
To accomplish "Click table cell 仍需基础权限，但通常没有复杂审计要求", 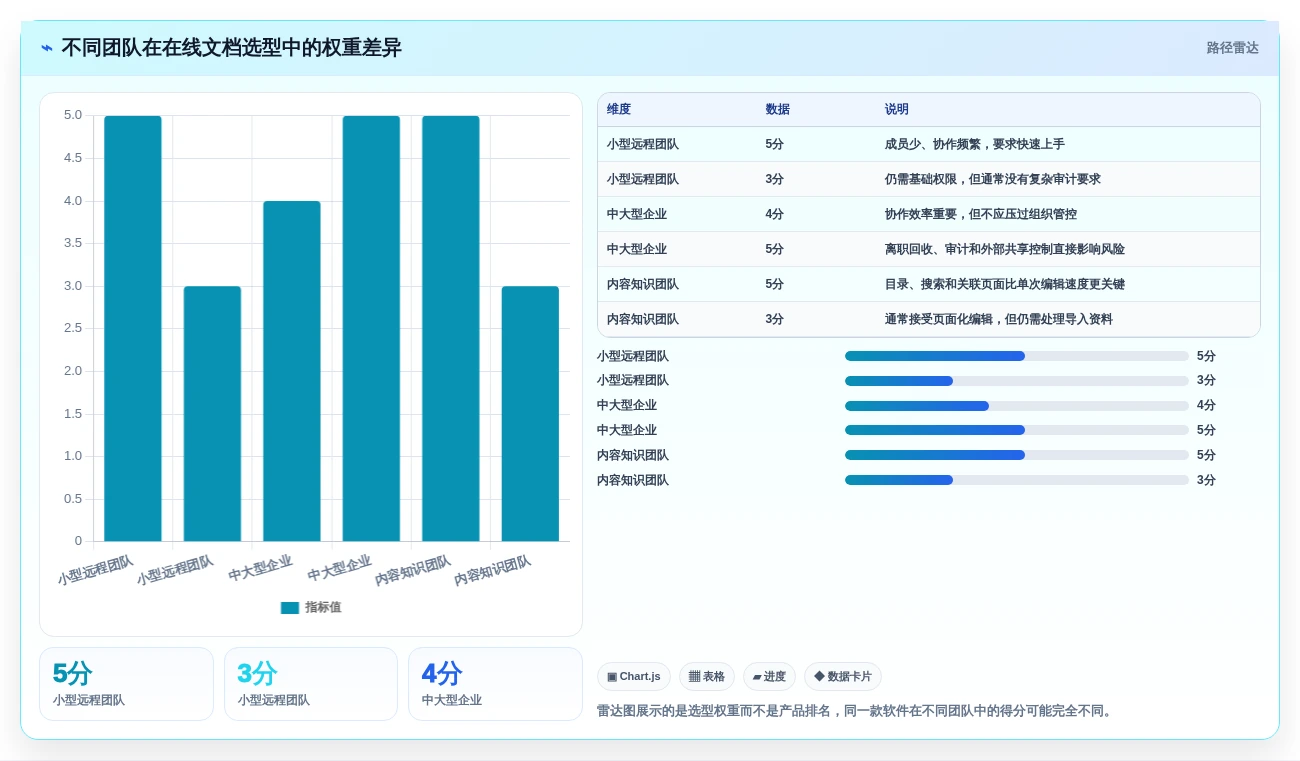I will (993, 179).
